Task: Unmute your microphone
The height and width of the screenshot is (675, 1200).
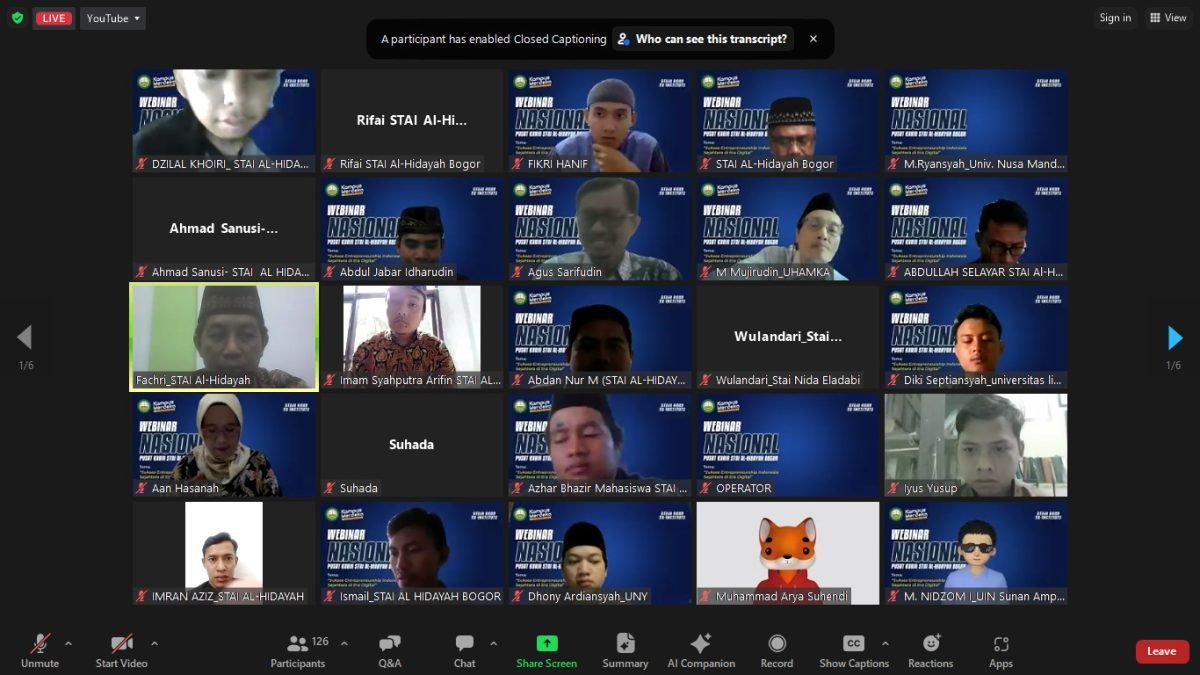Action: [40, 650]
